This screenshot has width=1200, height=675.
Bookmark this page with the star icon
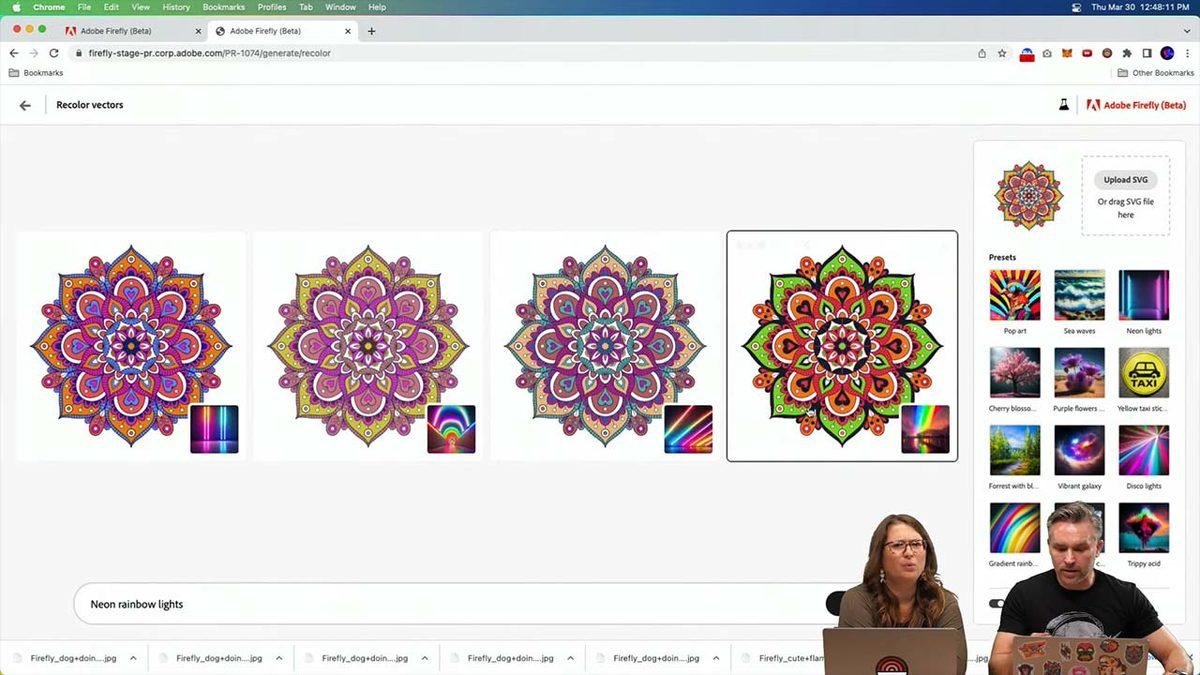tap(1002, 53)
